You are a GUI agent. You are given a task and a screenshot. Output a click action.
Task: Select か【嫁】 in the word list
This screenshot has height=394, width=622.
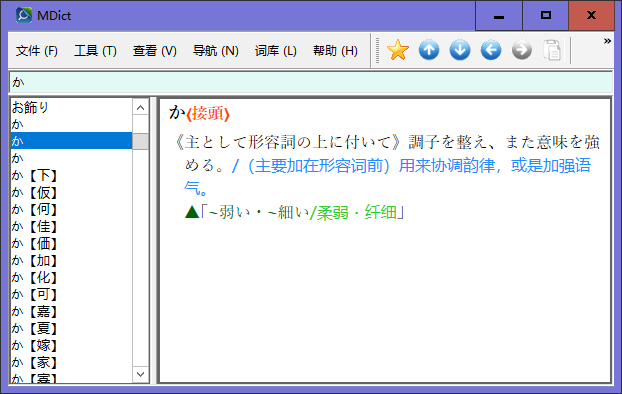click(71, 345)
